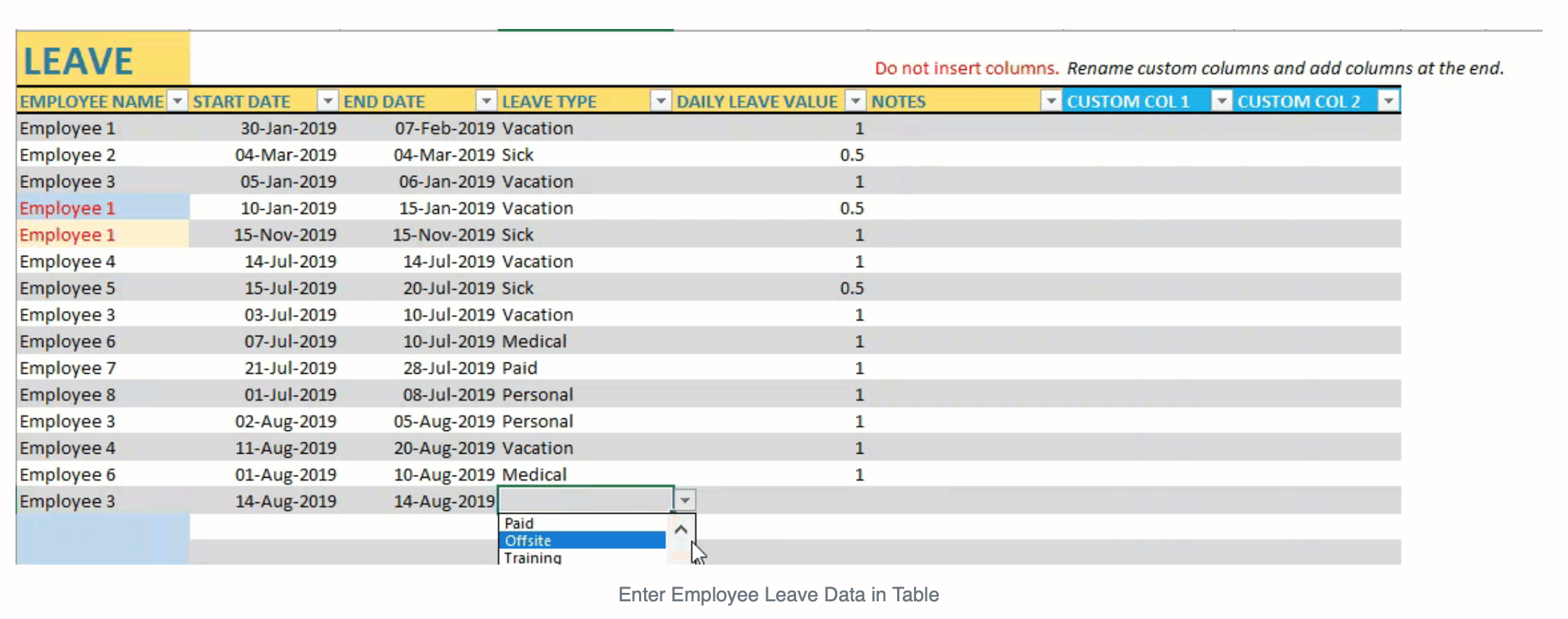
Task: Pick Training from the dropdown list
Action: 583,557
